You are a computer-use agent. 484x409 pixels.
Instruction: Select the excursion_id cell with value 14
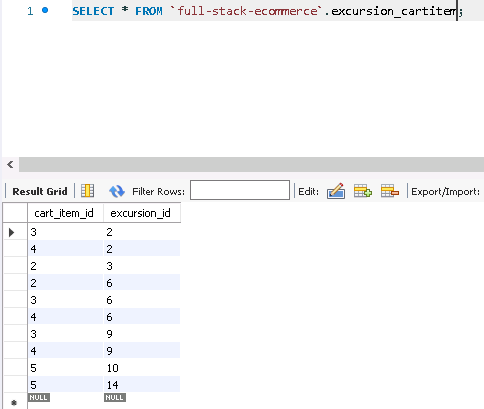(x=142, y=385)
